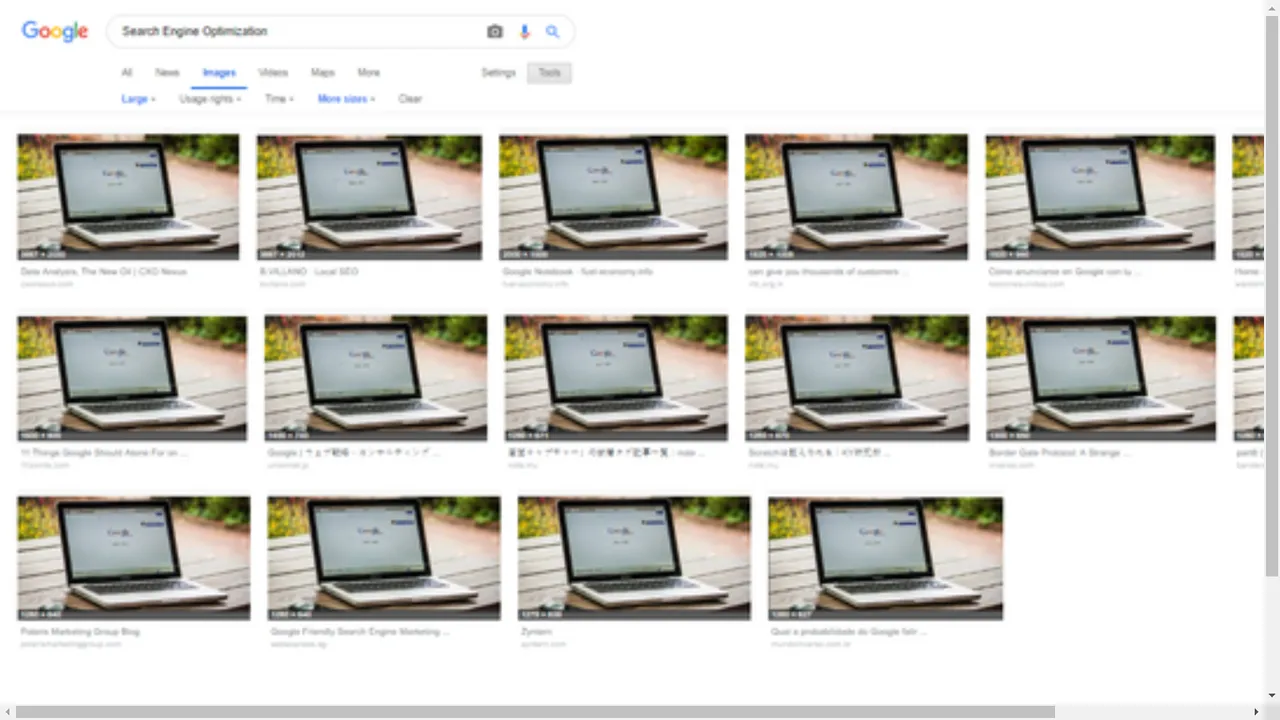The height and width of the screenshot is (720, 1280).
Task: Open the Zynism image result
Action: coord(634,558)
